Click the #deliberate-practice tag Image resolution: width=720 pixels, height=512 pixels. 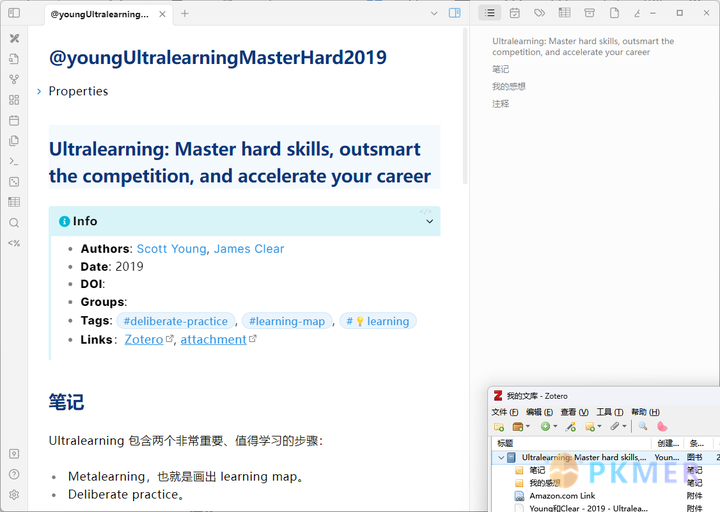point(175,321)
